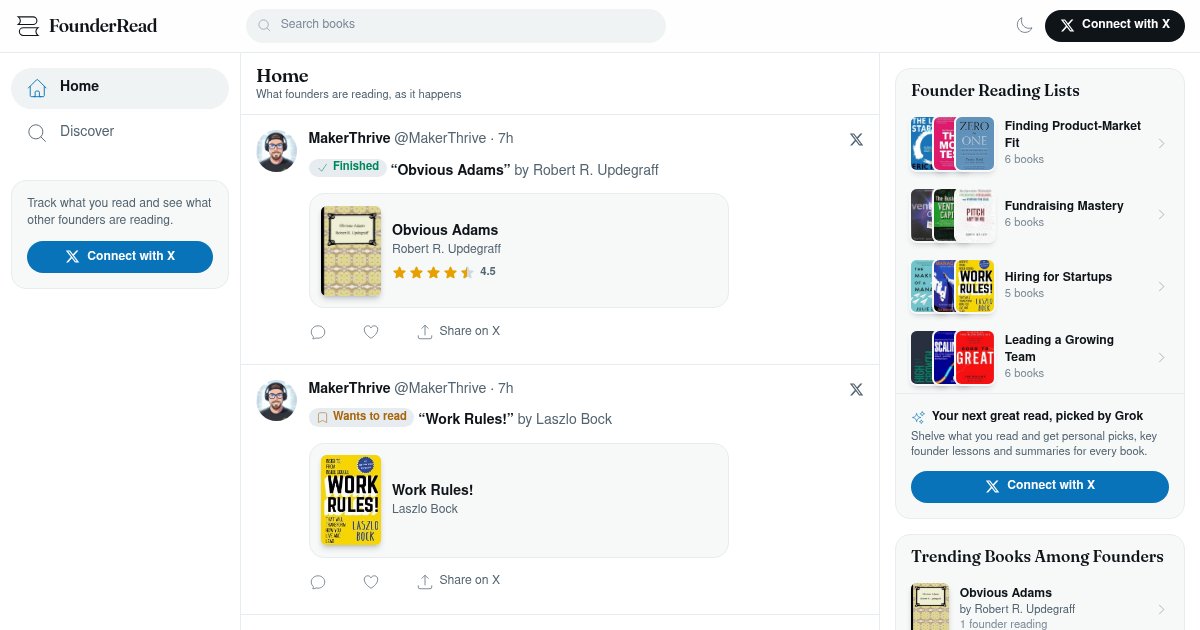Click Connect with X under Grok picks

pyautogui.click(x=1040, y=486)
